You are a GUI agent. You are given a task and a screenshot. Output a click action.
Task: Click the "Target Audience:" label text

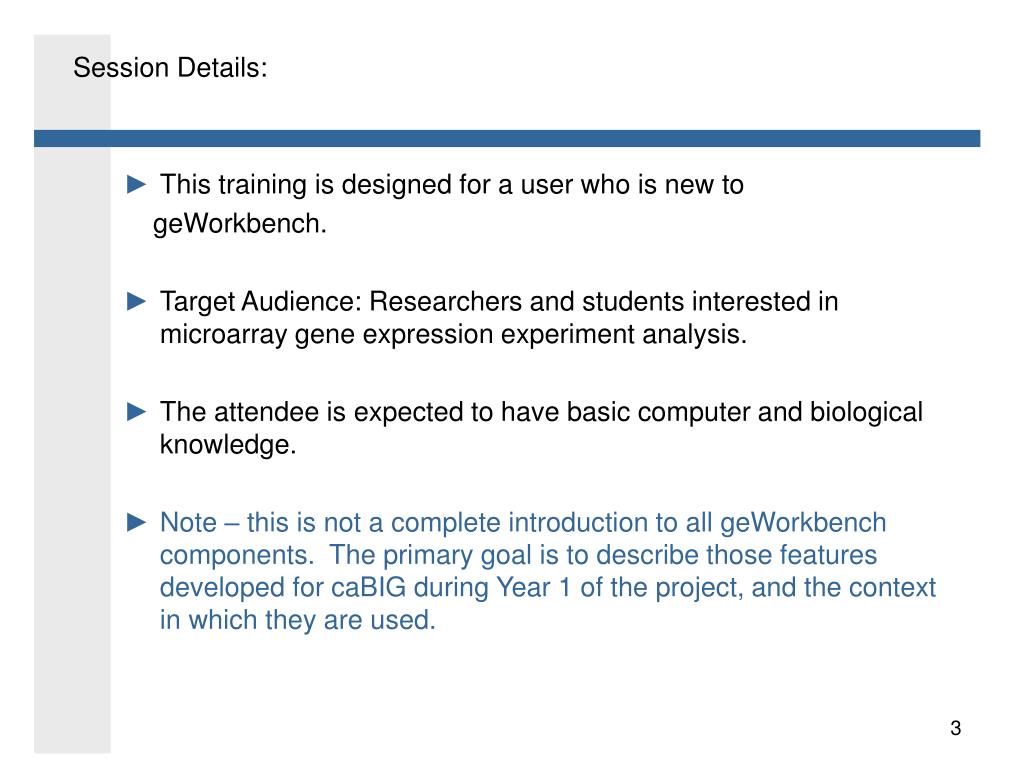[x=261, y=303]
